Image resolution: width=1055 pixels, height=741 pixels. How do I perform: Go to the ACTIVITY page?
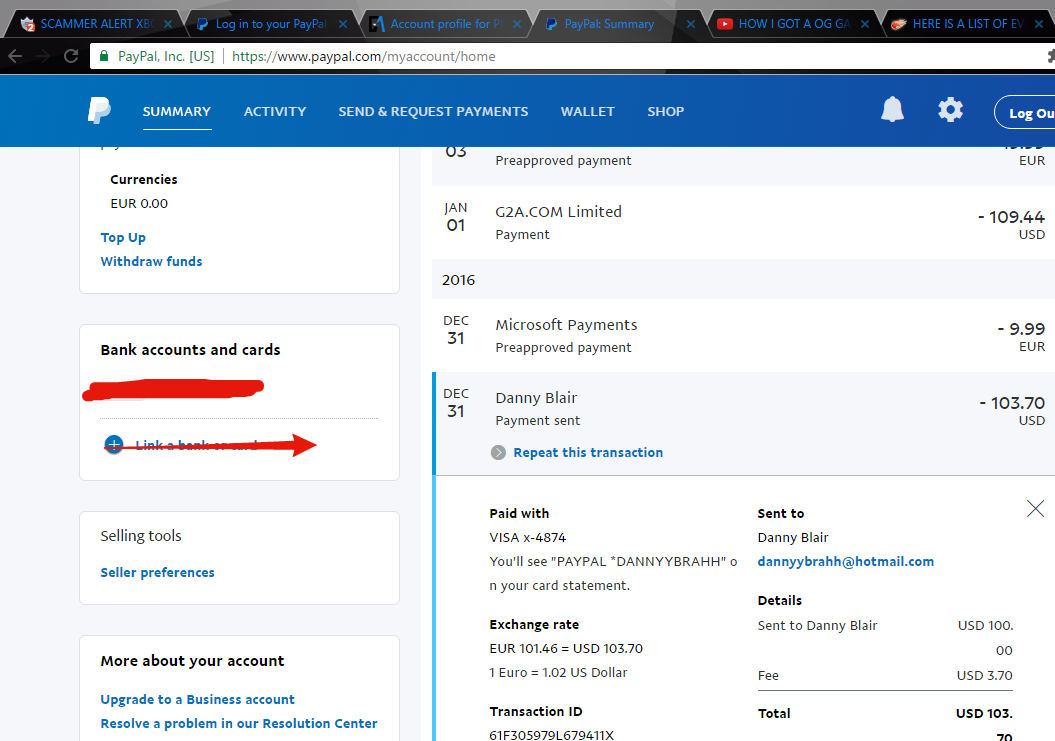275,112
